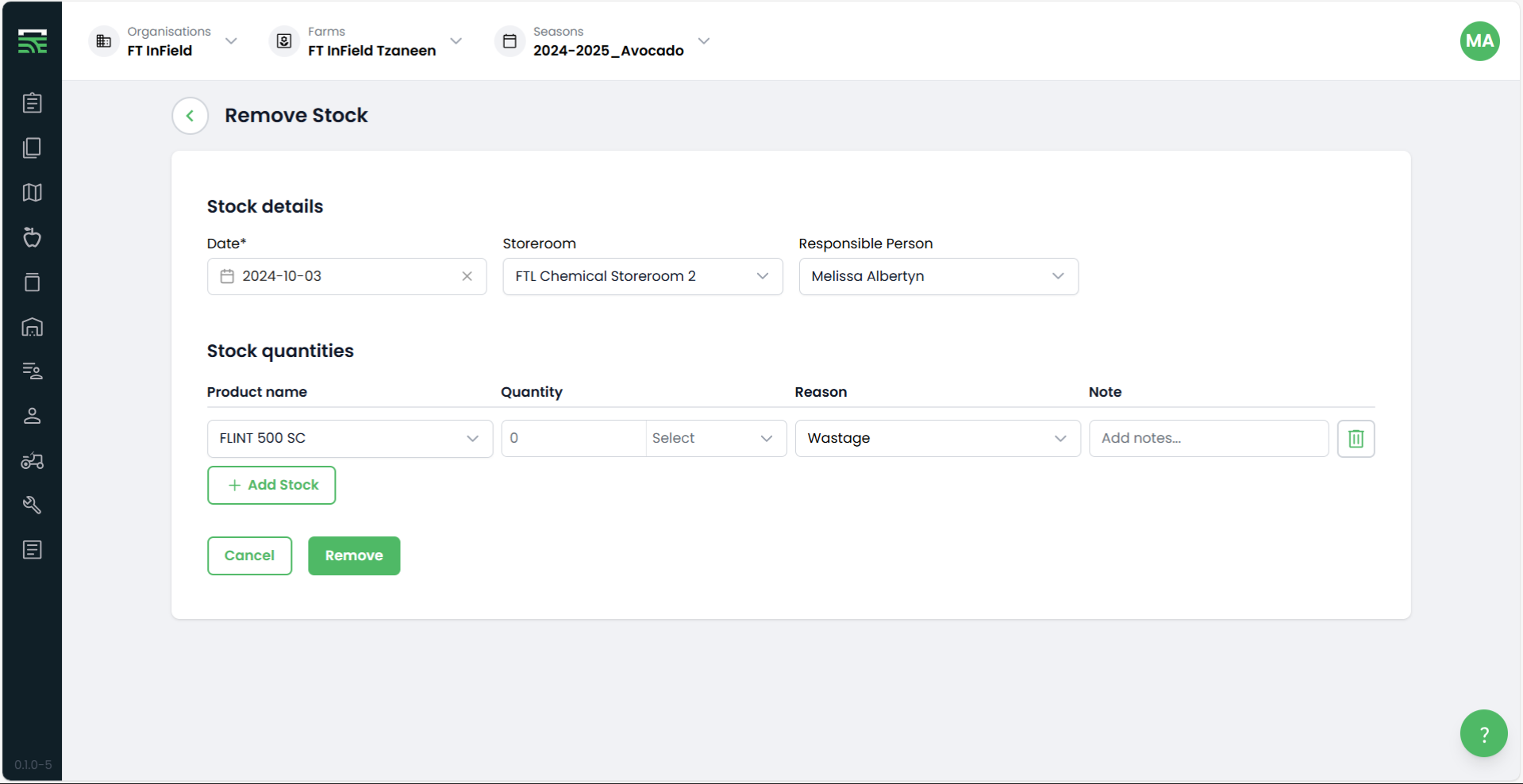Click the Date field showing 2024-10-03
Viewport: 1523px width, 784px height.
[347, 276]
